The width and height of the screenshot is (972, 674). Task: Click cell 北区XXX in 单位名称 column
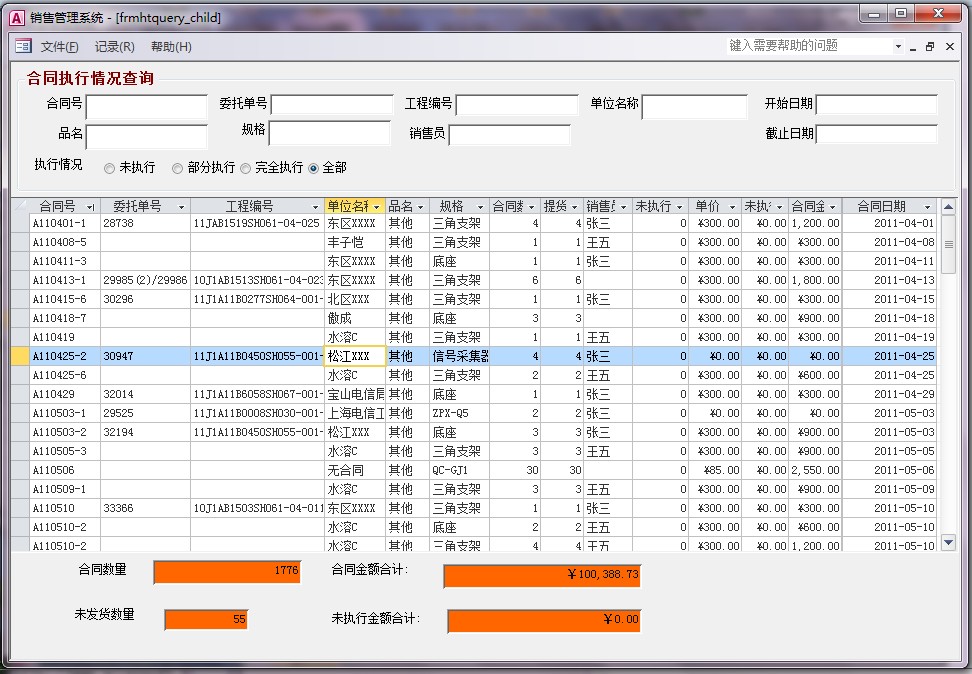(355, 299)
